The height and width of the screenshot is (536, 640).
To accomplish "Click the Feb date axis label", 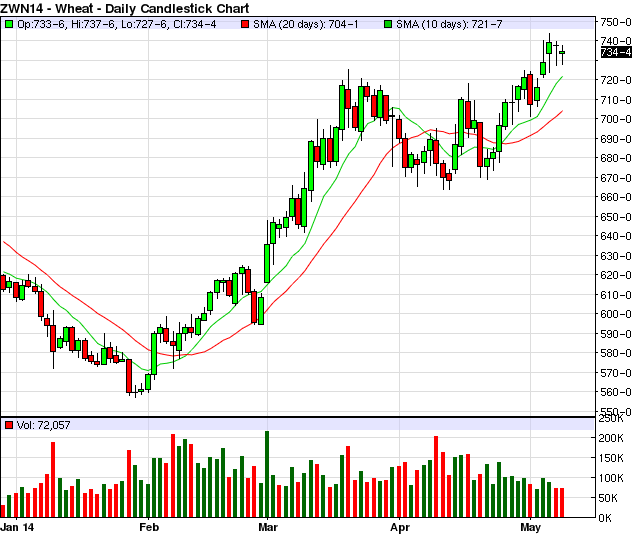I will pos(149,527).
